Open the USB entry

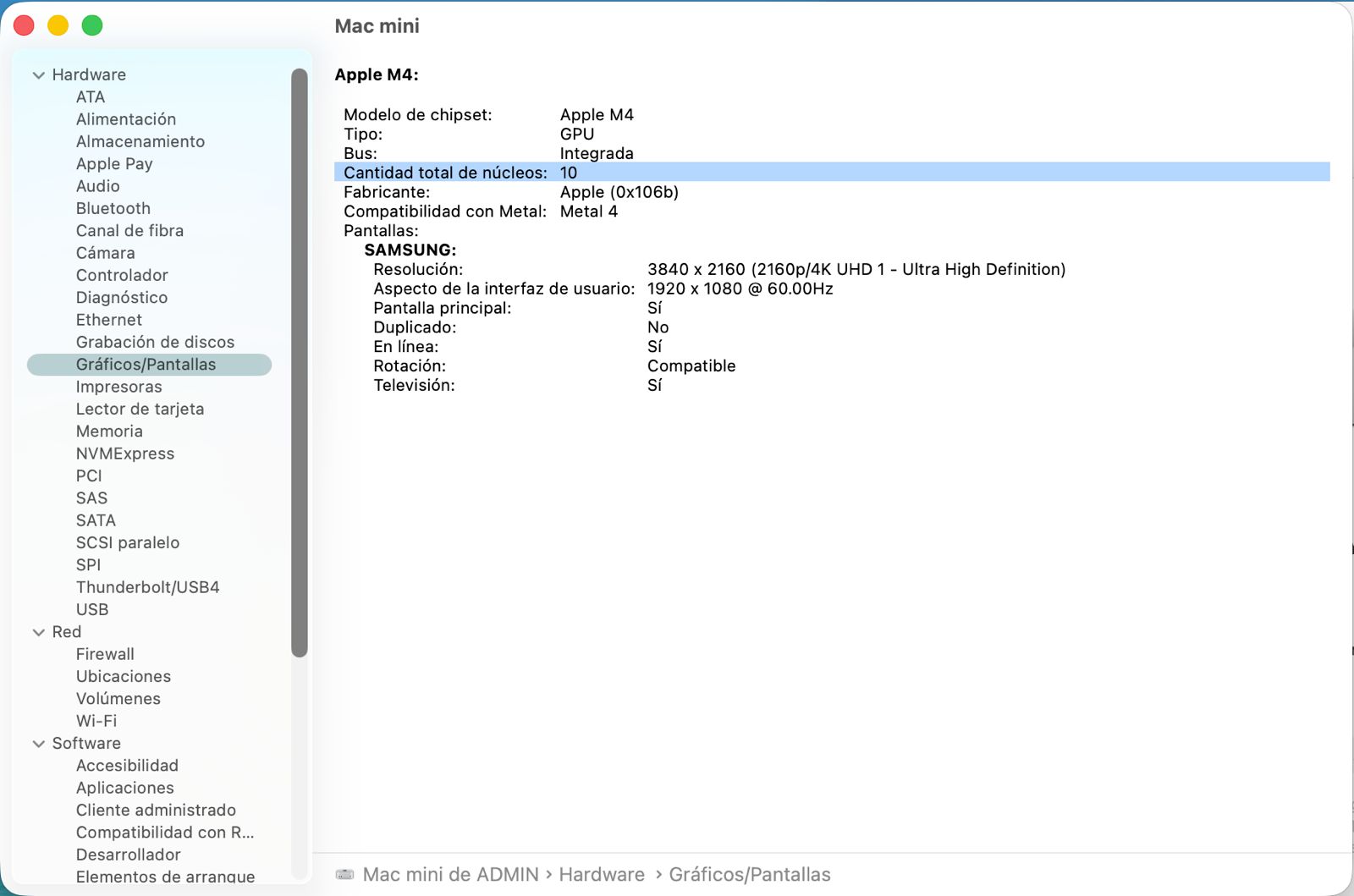[x=92, y=609]
